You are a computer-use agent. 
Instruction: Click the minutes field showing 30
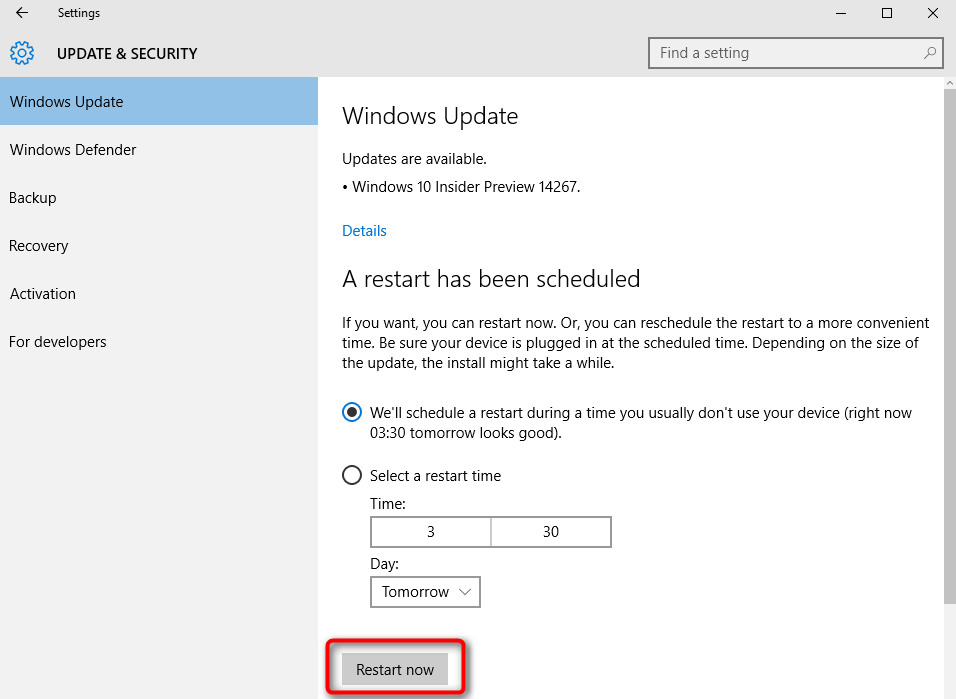click(x=551, y=532)
